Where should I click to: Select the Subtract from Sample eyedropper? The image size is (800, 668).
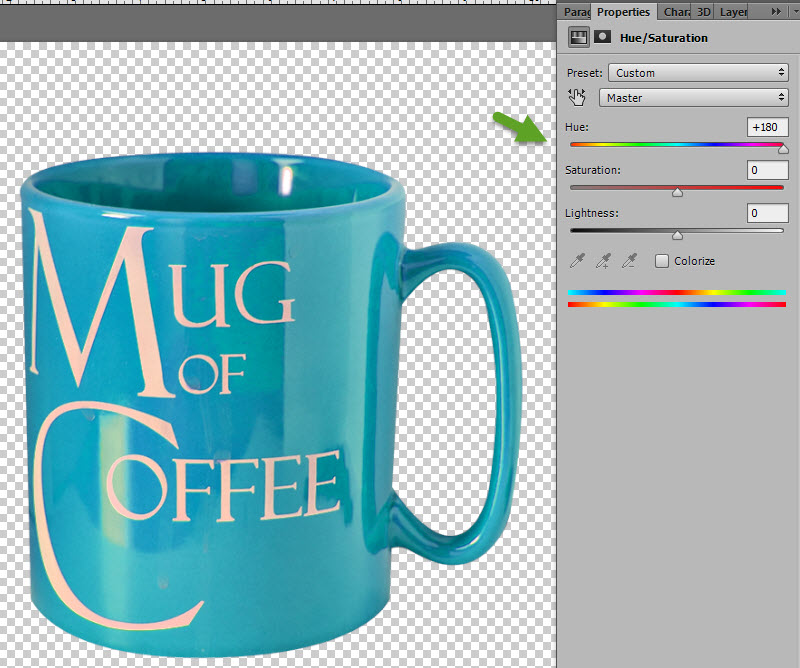click(630, 261)
